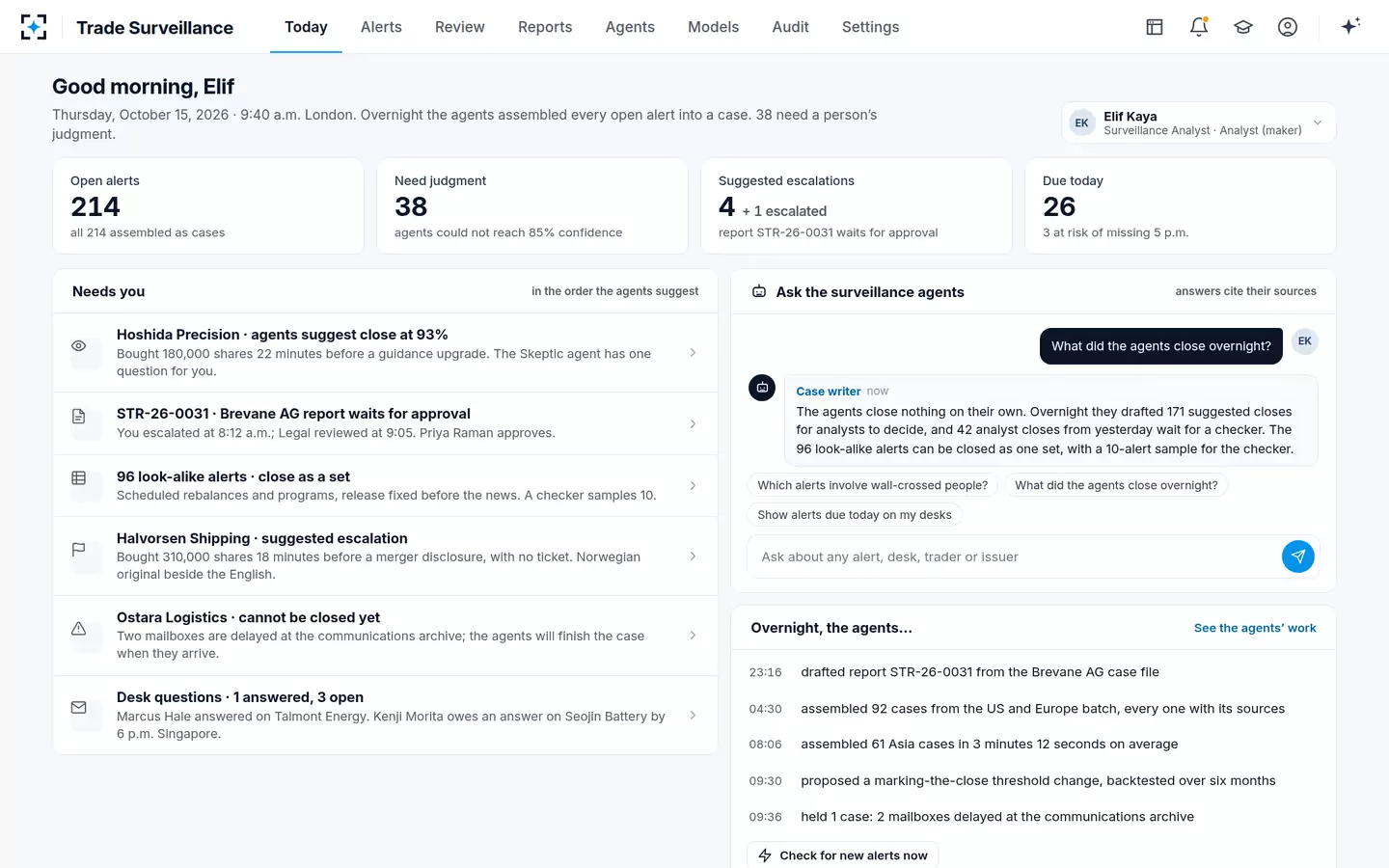Open the layout panel icon in the header

point(1155,27)
